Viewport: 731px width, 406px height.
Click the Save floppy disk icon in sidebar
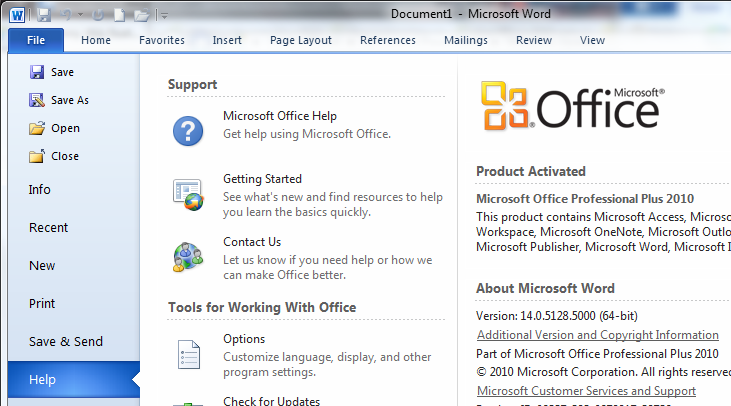(x=37, y=72)
